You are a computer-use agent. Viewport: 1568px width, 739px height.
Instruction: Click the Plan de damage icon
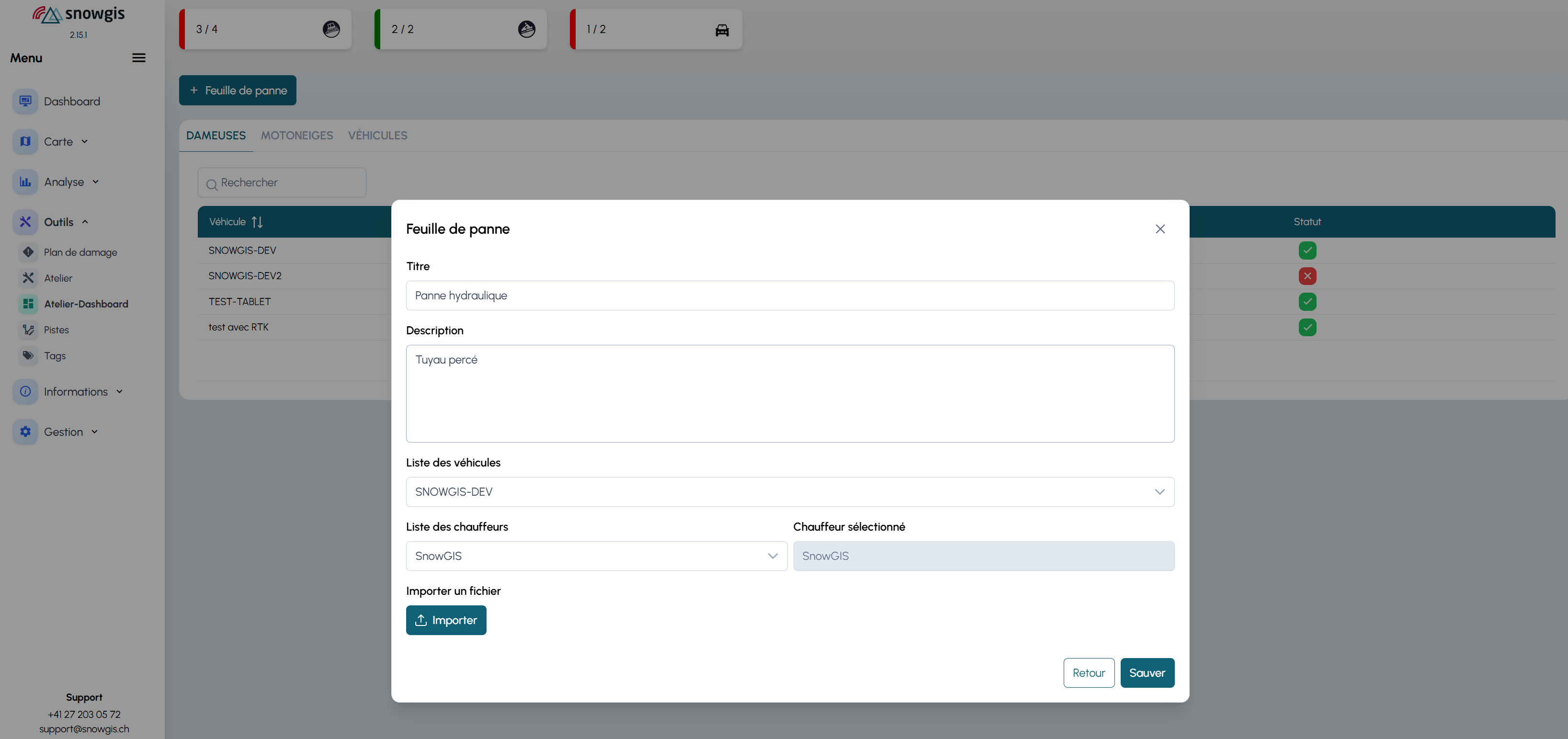(x=28, y=252)
